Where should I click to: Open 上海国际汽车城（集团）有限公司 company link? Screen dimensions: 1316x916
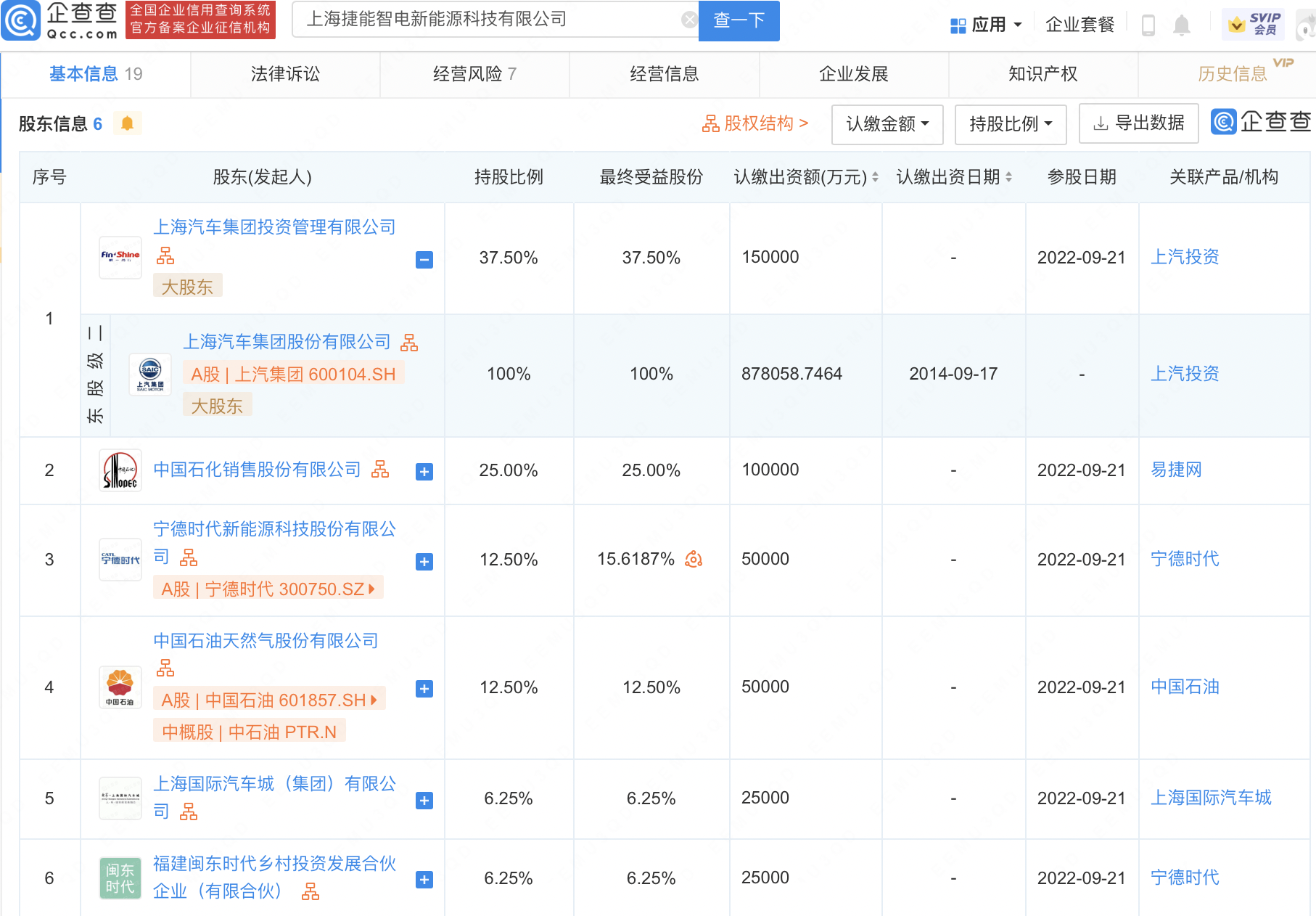274,797
